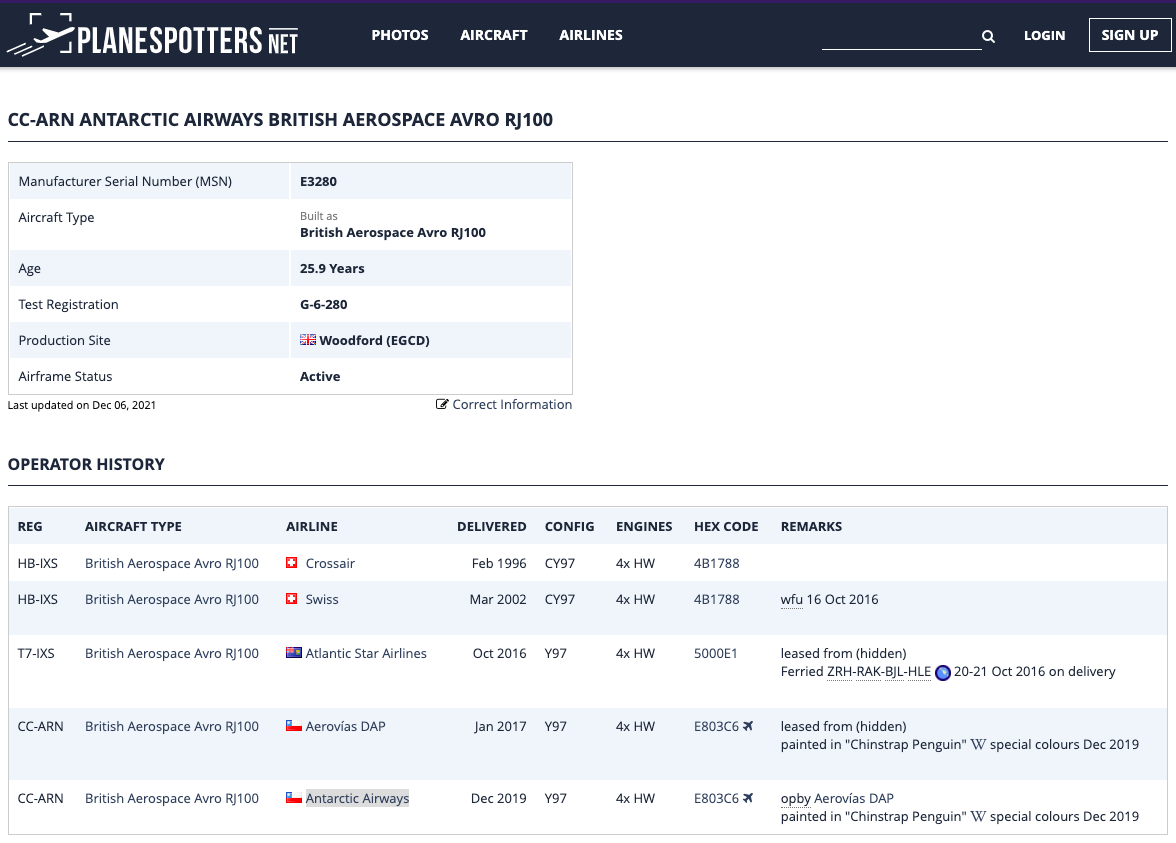Click aircraft type link in Swiss row
Screen dimensions: 1176x843
tap(172, 599)
